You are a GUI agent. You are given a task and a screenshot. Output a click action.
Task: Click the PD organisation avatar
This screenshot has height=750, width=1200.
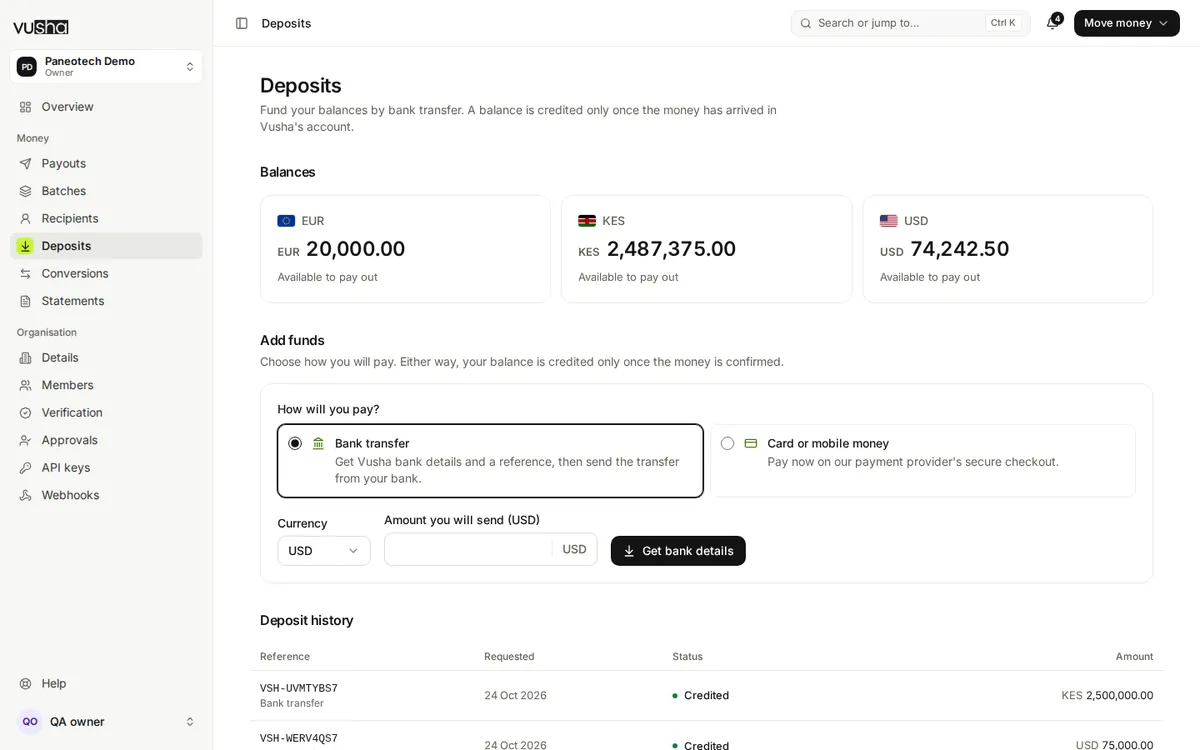pos(27,67)
